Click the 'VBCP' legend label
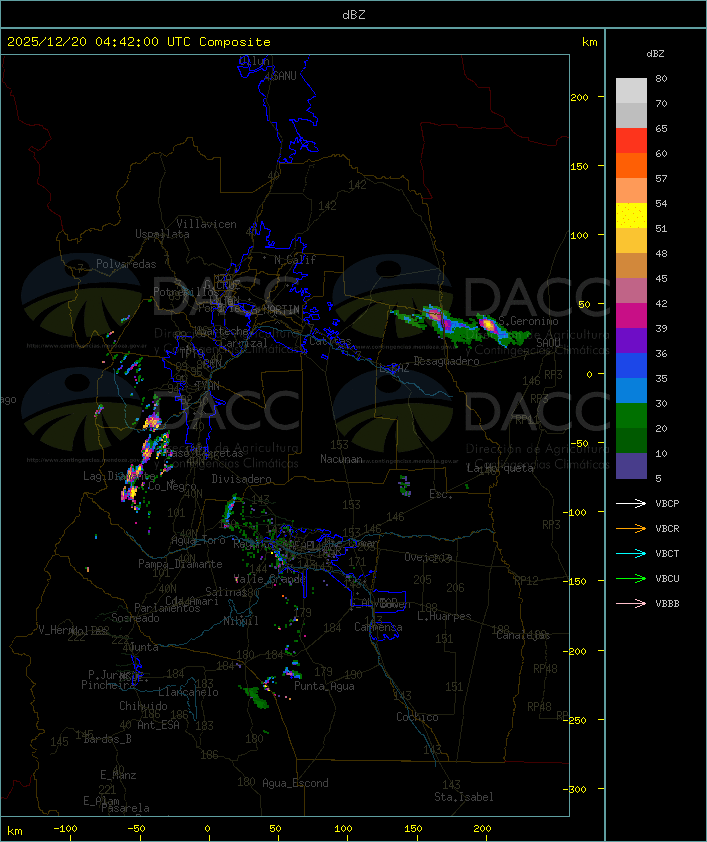Viewport: 707px width, 842px height. point(667,504)
